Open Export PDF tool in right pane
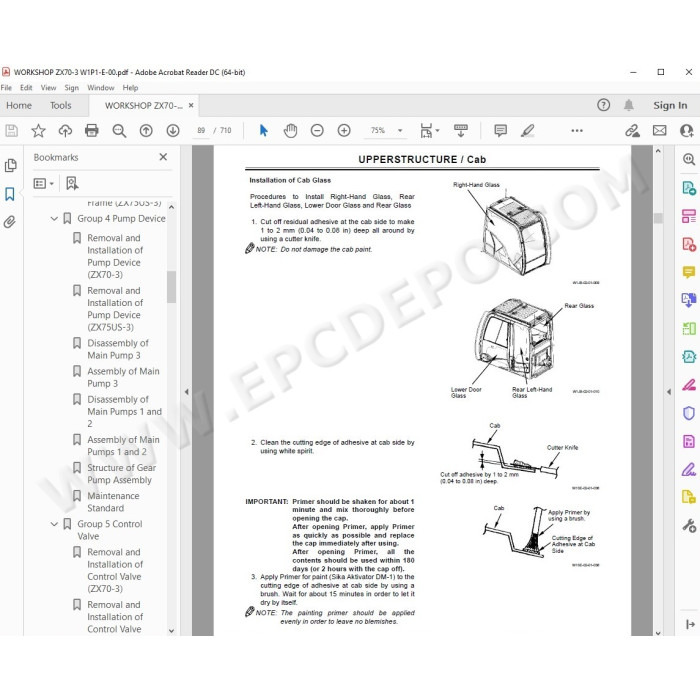Viewport: 700px width, 700px height. (688, 188)
